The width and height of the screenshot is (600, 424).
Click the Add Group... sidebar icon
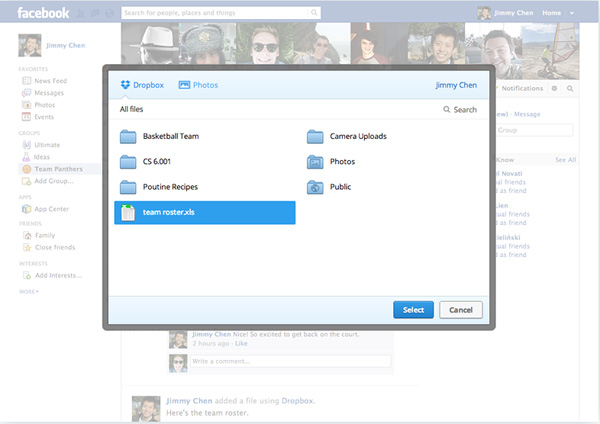click(x=26, y=181)
